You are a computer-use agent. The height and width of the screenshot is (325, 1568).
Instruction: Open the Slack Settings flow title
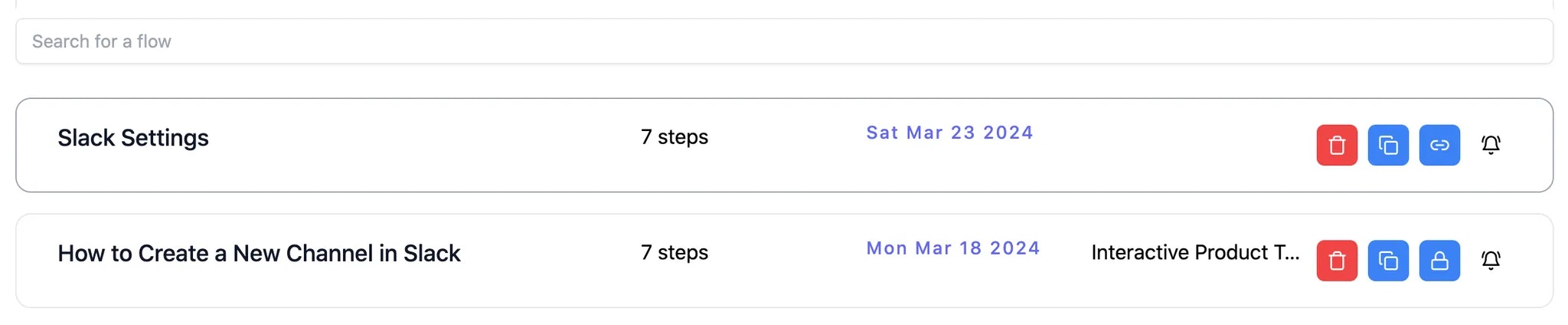(x=133, y=138)
